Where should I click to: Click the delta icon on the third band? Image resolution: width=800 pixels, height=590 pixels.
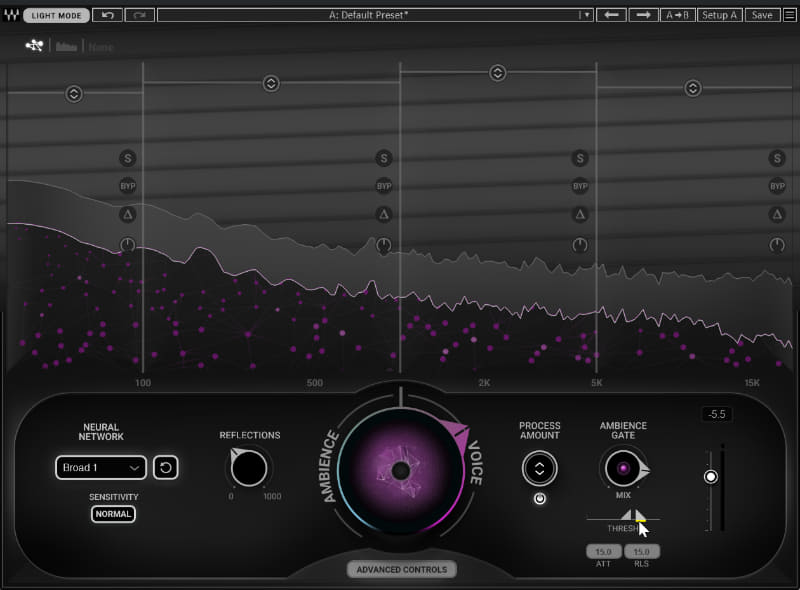pos(580,214)
